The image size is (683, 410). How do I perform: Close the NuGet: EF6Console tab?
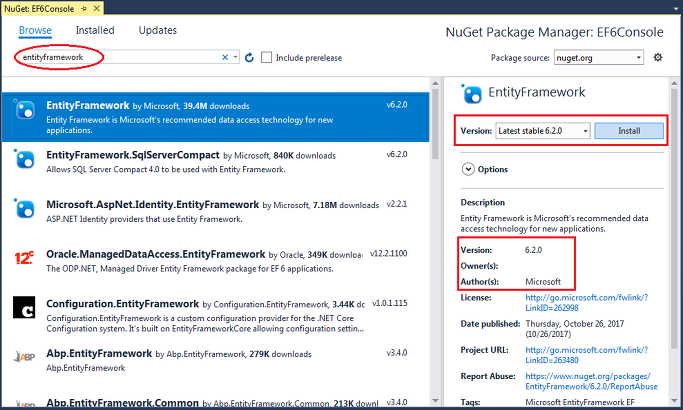pos(97,8)
